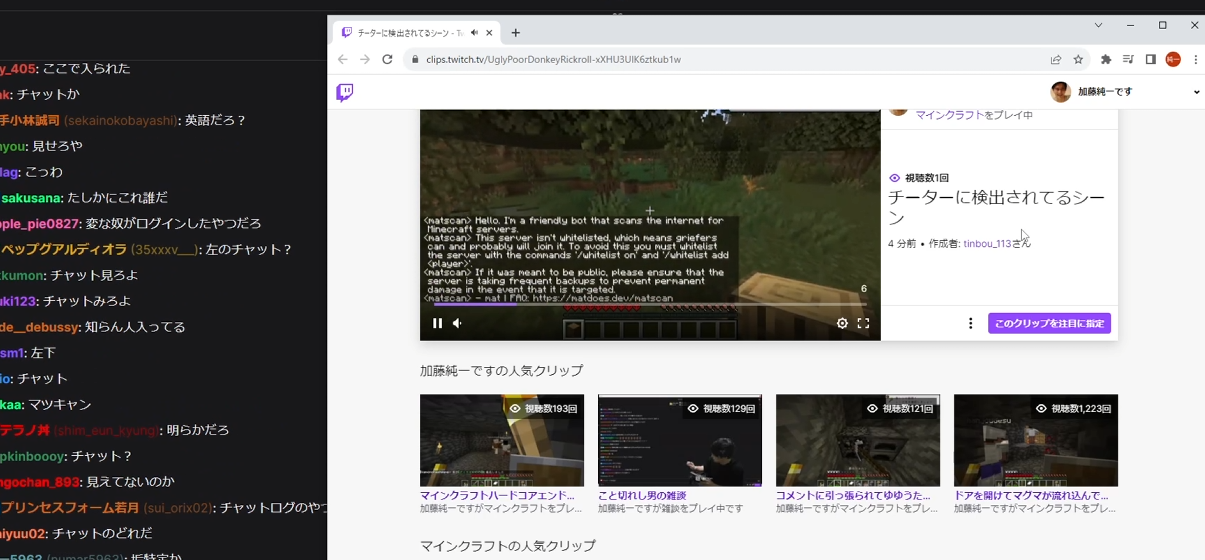Open the clip thumbnail with 視聴数129回

[680, 440]
